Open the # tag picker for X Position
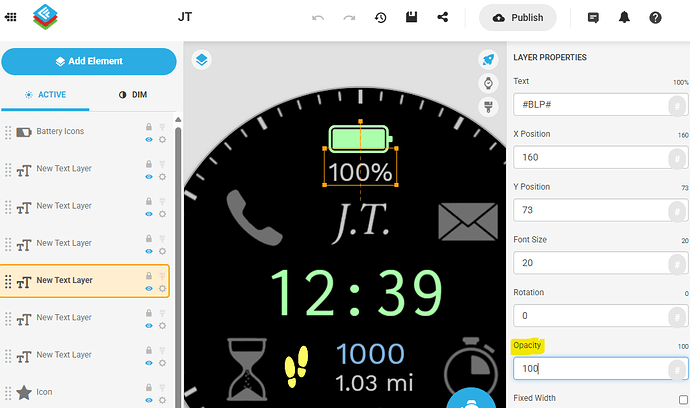Image resolution: width=690 pixels, height=408 pixels. pos(677,159)
